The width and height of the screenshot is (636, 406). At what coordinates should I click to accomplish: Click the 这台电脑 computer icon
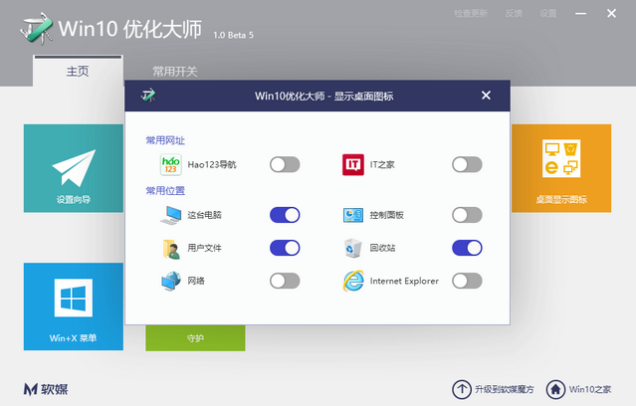[x=171, y=215]
